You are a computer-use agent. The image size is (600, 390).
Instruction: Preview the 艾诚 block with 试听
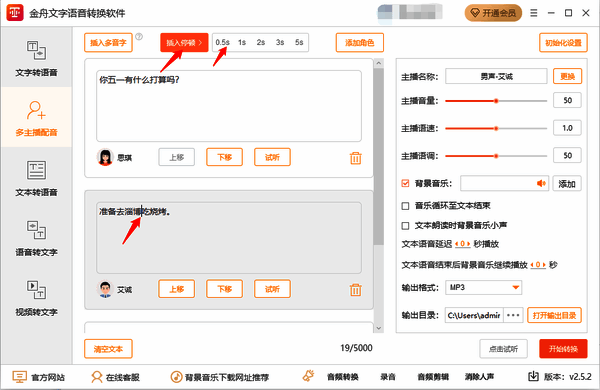272,289
